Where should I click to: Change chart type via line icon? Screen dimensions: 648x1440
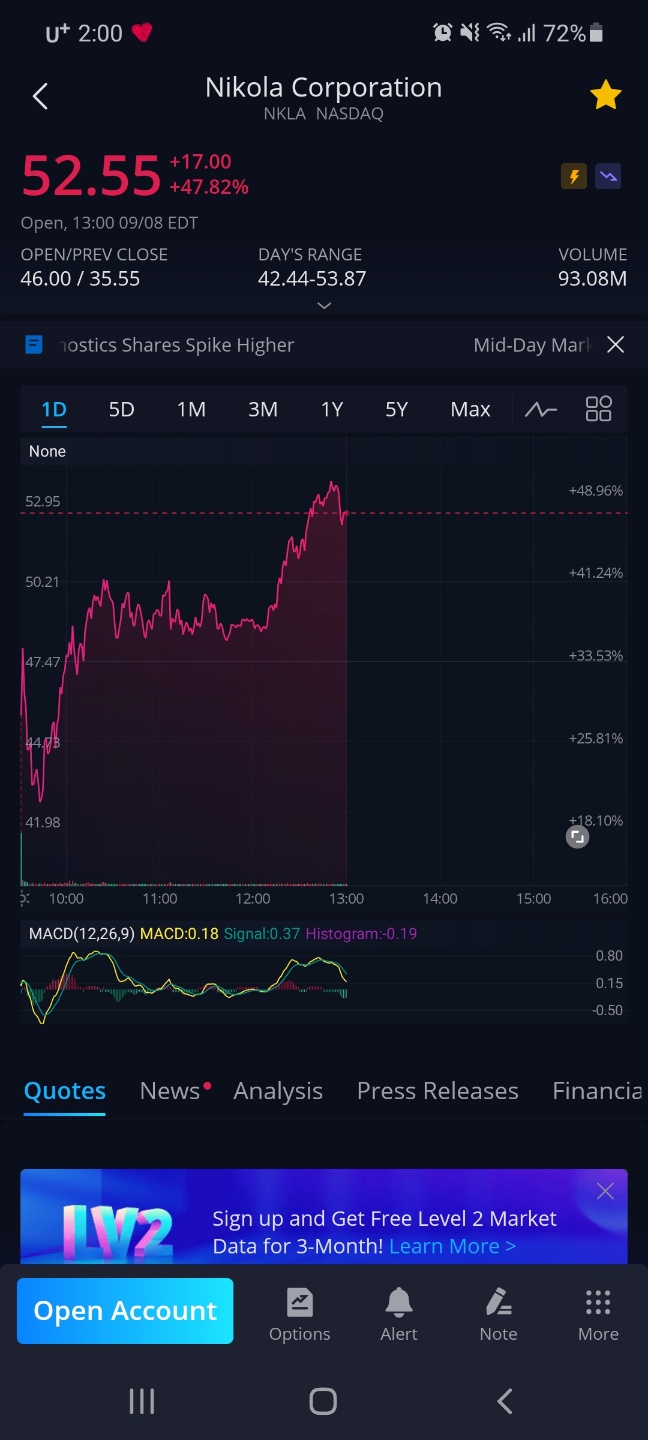pyautogui.click(x=541, y=409)
